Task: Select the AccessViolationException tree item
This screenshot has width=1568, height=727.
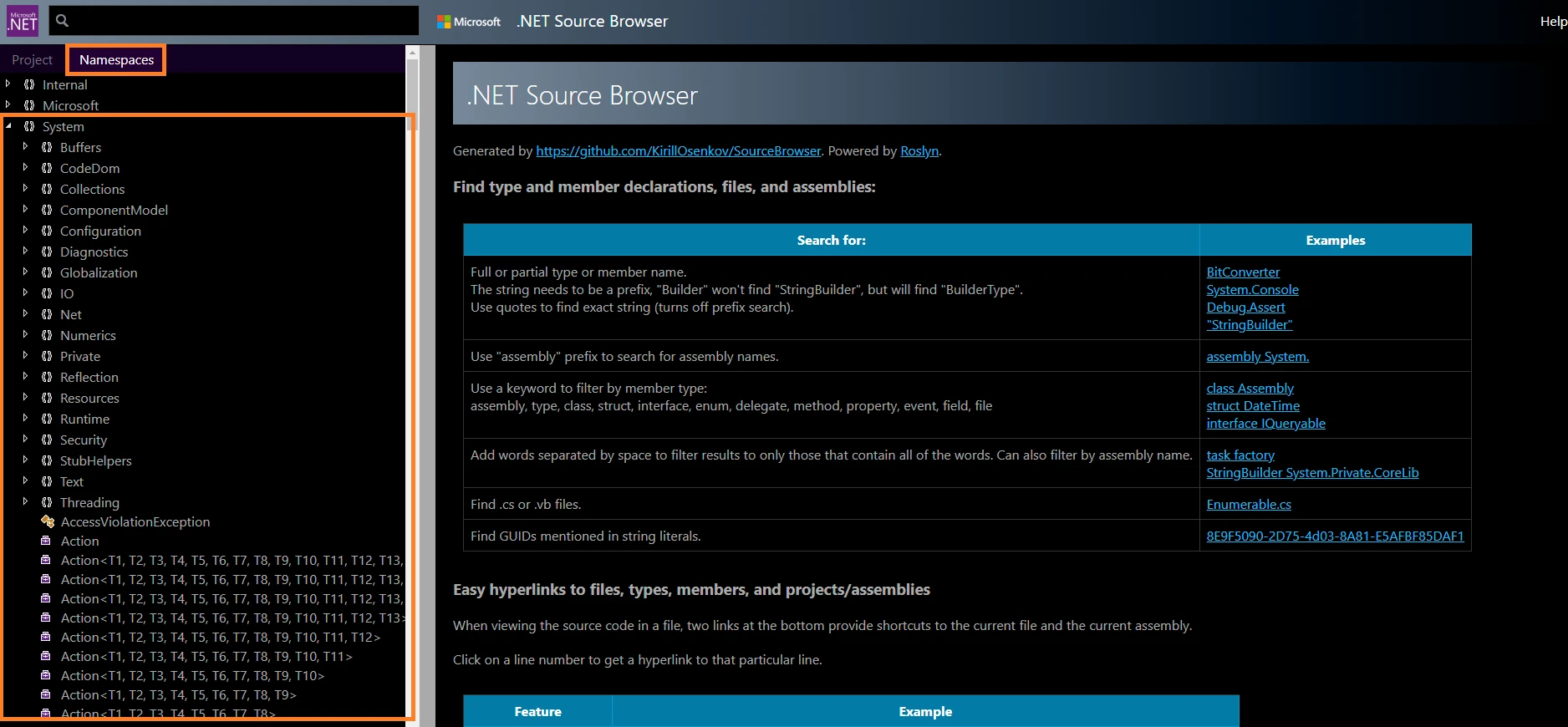Action: pos(135,522)
